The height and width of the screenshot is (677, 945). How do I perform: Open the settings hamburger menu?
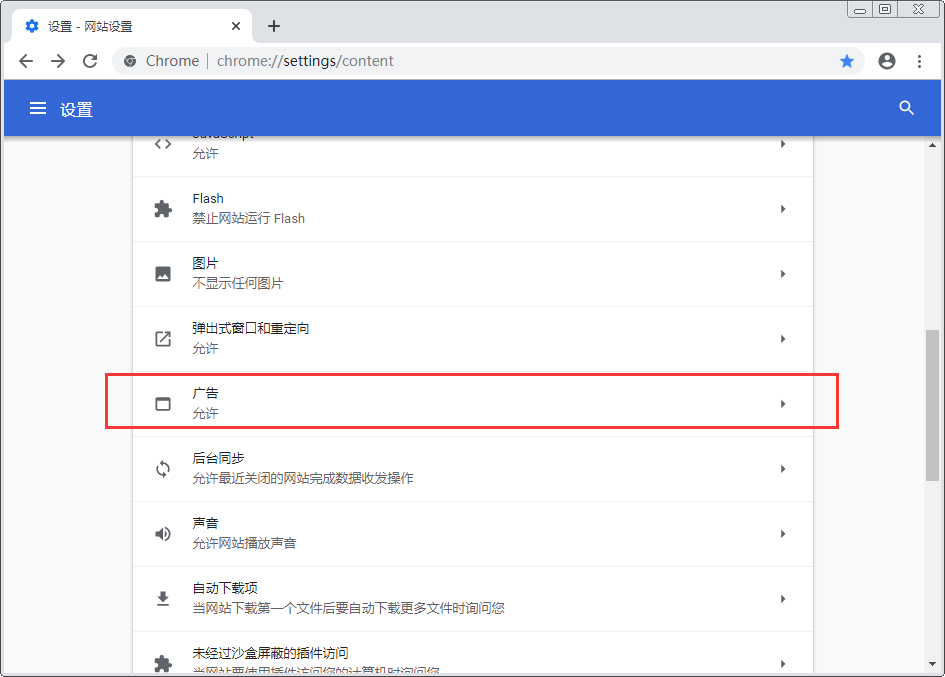37,108
